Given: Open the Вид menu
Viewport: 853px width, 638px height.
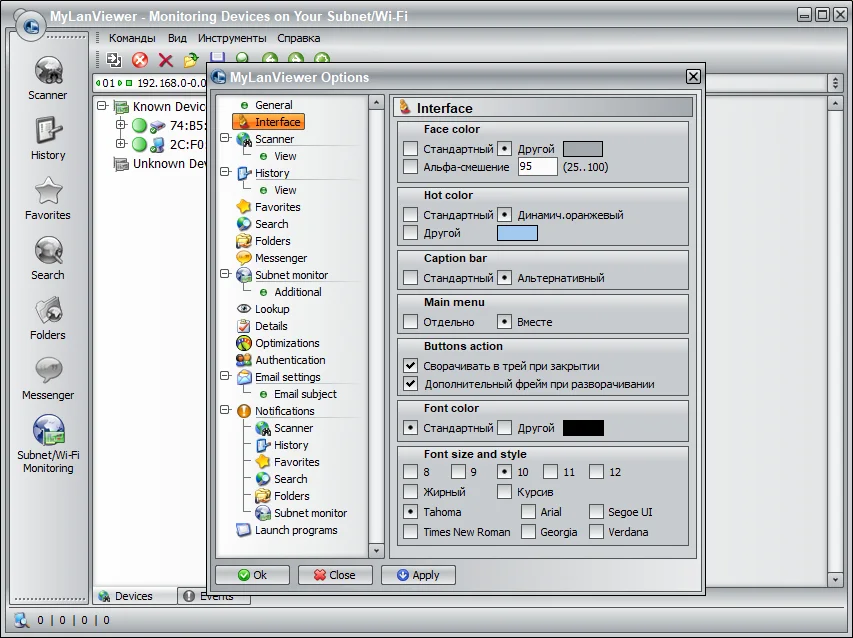Looking at the screenshot, I should tap(177, 38).
